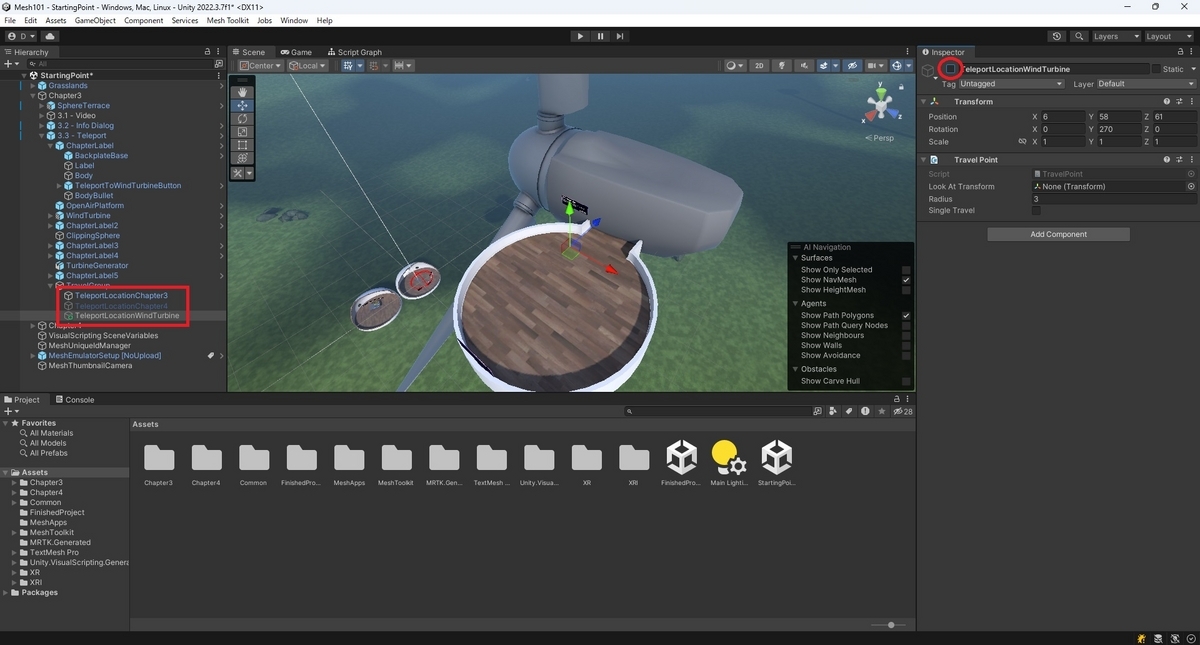Enable the TeleportLocationWindTurbine active checkbox

click(x=951, y=69)
